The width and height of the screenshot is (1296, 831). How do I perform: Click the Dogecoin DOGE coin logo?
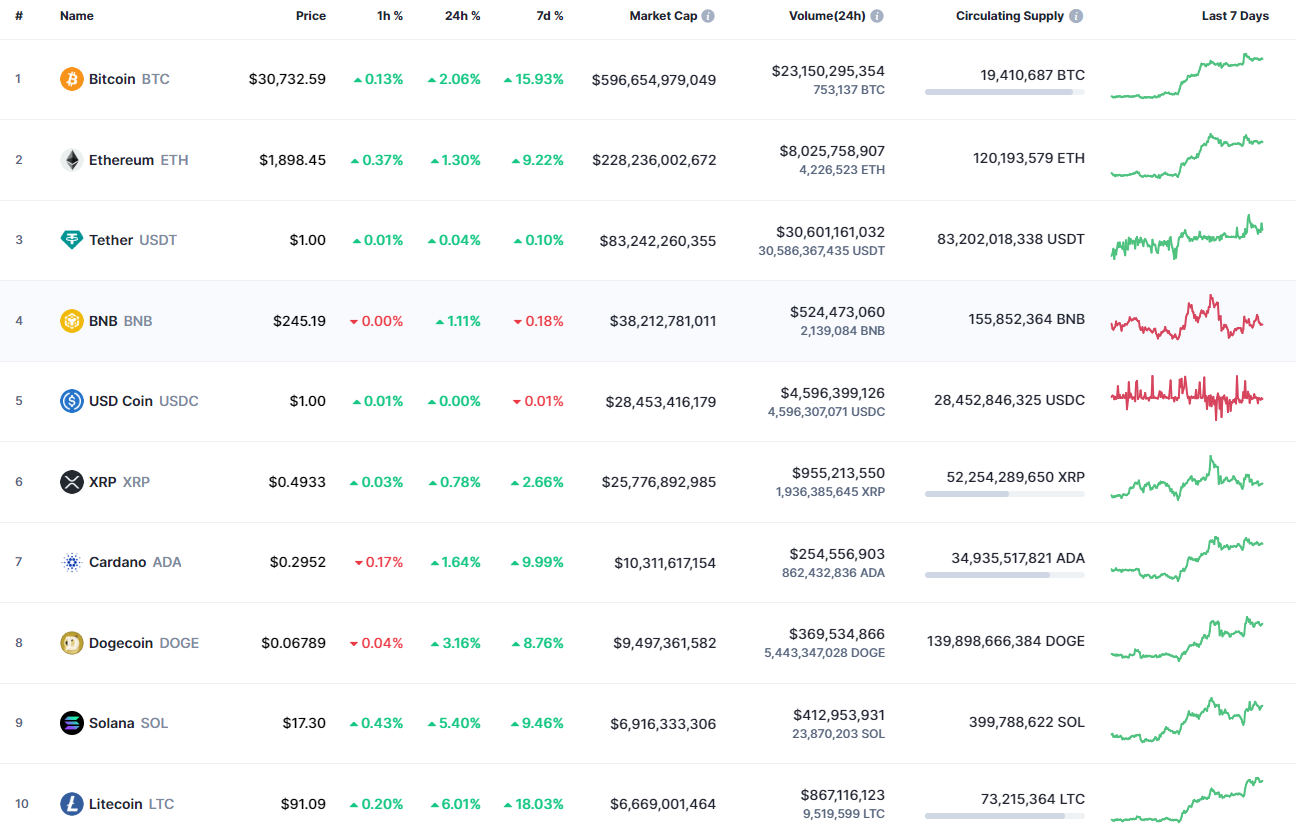click(x=70, y=643)
